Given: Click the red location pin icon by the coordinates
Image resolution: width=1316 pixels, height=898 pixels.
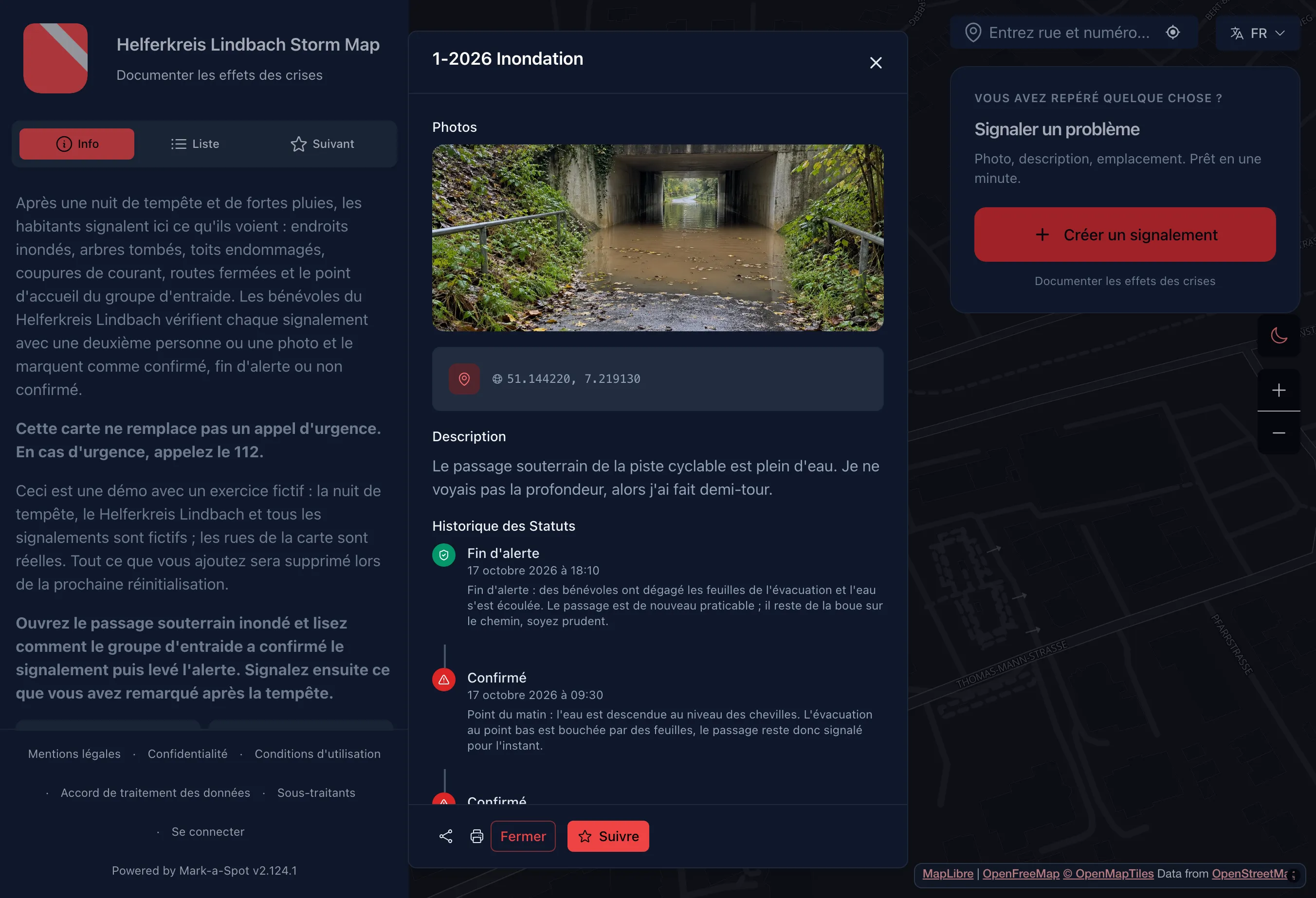Looking at the screenshot, I should (464, 378).
